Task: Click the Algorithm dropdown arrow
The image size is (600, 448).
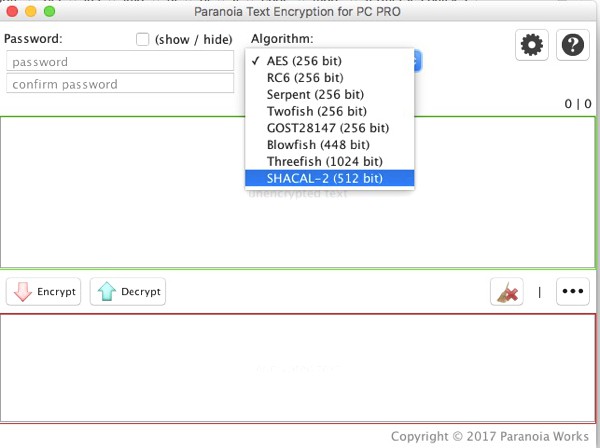Action: [418, 61]
